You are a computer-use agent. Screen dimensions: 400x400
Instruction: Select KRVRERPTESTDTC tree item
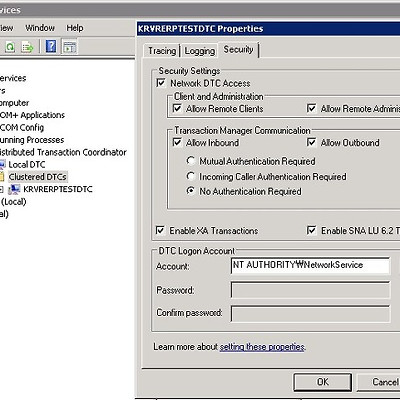[58, 189]
